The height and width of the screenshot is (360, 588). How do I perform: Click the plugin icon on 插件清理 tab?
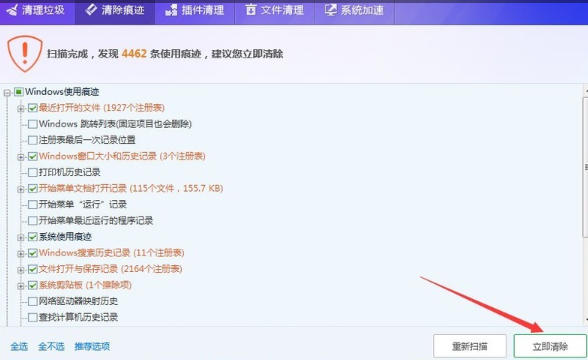point(171,10)
